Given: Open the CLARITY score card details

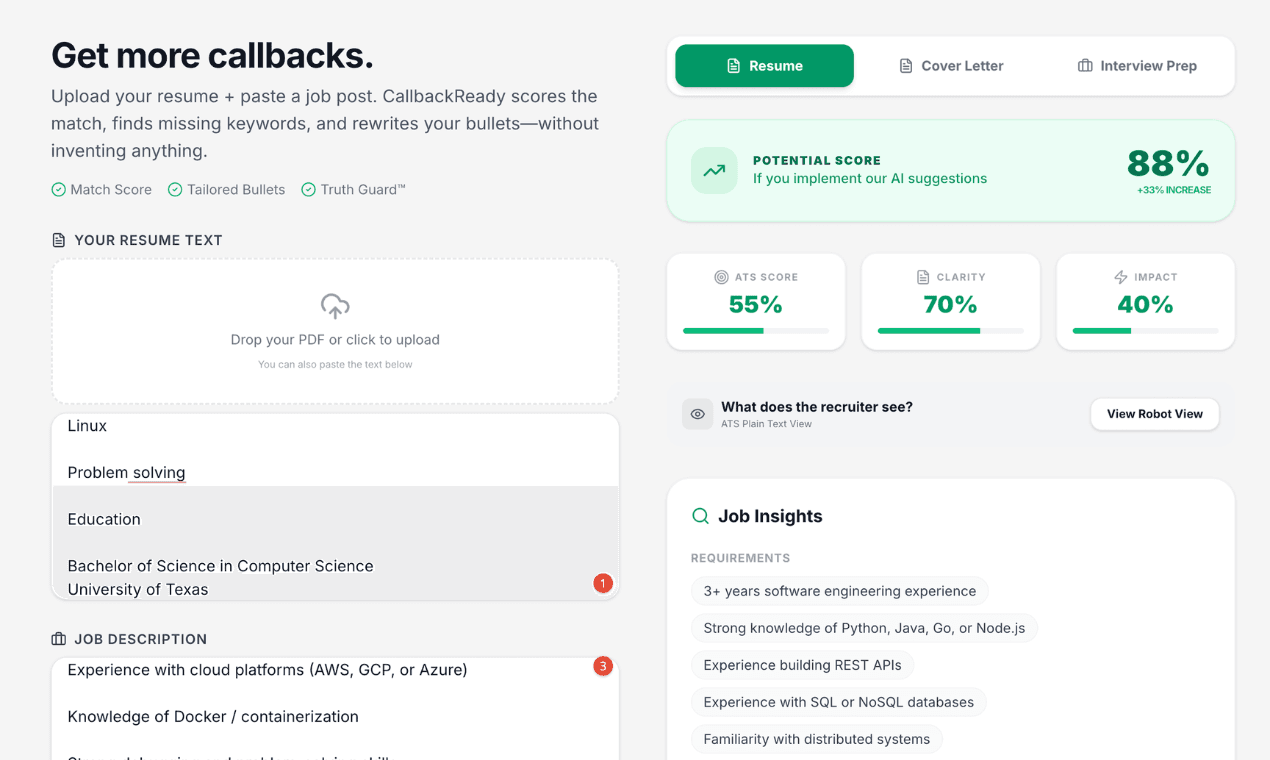Looking at the screenshot, I should tap(950, 302).
